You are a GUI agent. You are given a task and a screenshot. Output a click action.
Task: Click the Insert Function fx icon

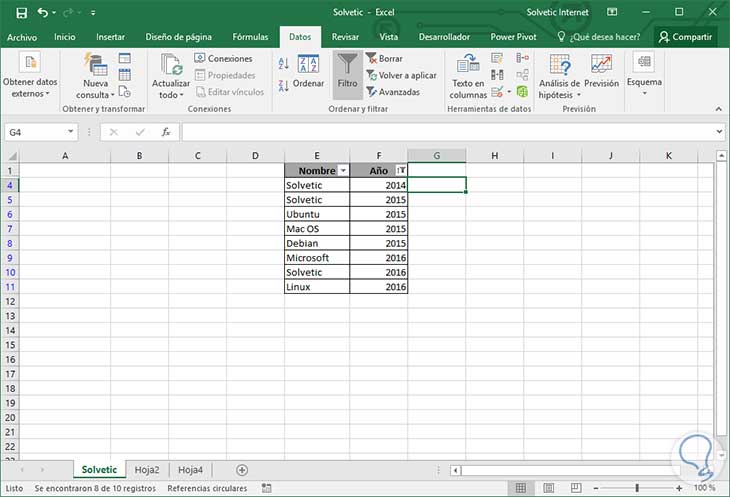(166, 132)
